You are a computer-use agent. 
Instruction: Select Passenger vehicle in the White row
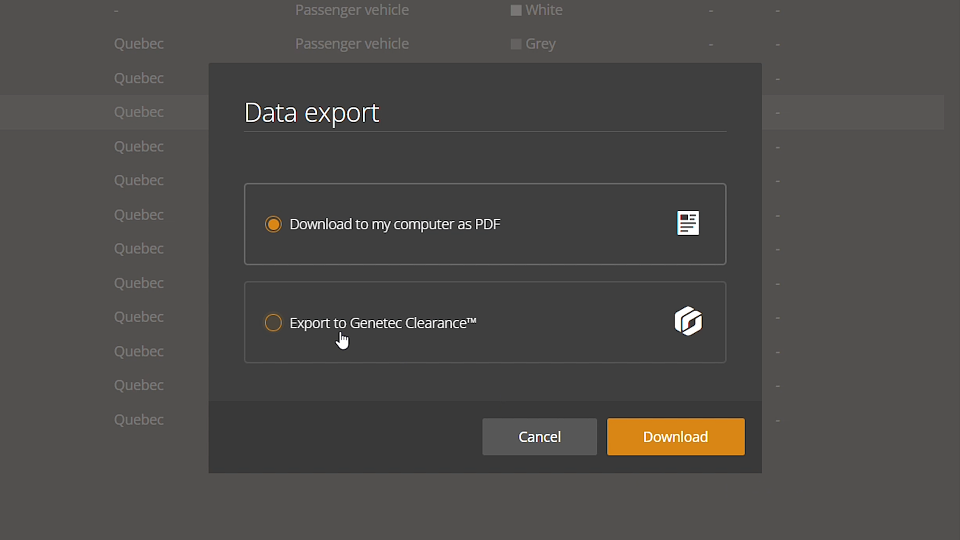pyautogui.click(x=351, y=10)
